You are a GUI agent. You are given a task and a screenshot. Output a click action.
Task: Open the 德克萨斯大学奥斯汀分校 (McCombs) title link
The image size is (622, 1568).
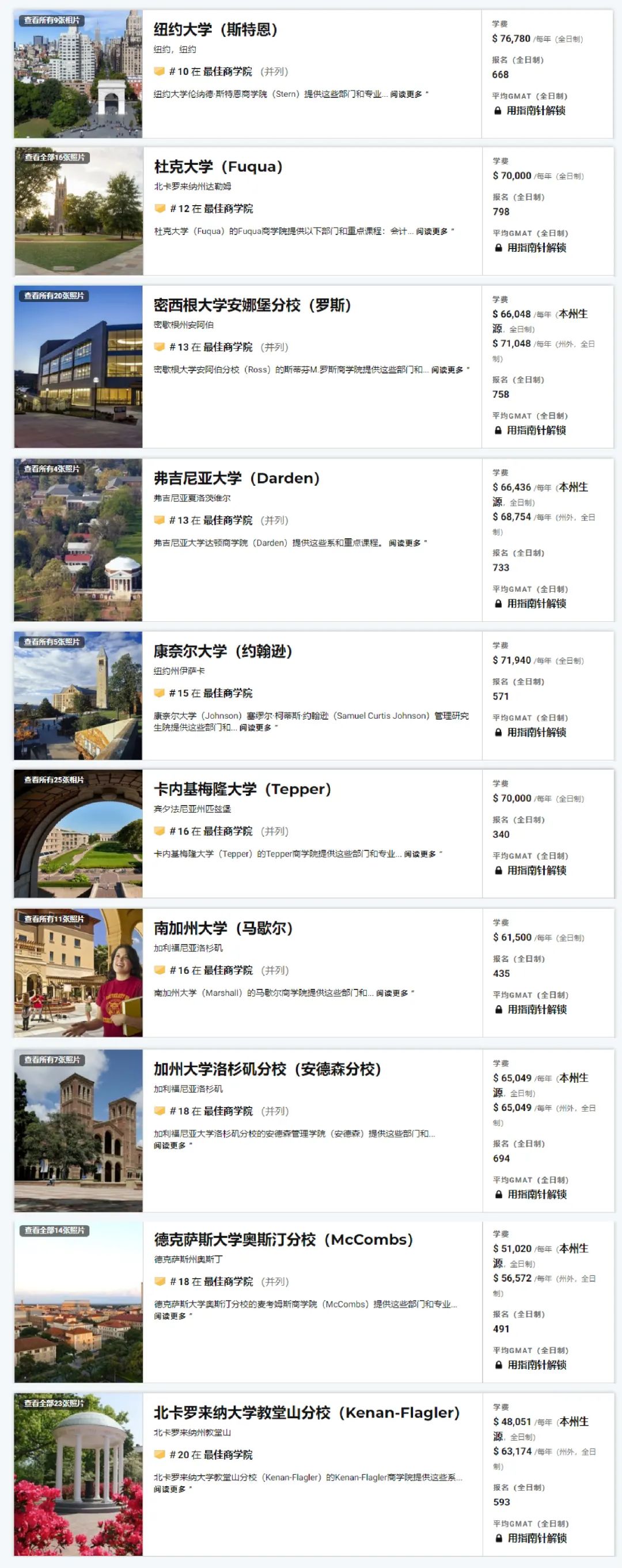tap(283, 1240)
